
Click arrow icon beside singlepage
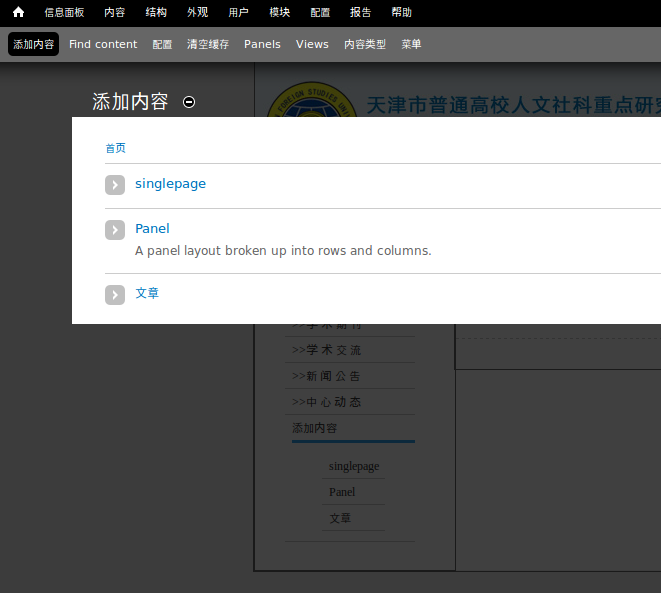(115, 185)
